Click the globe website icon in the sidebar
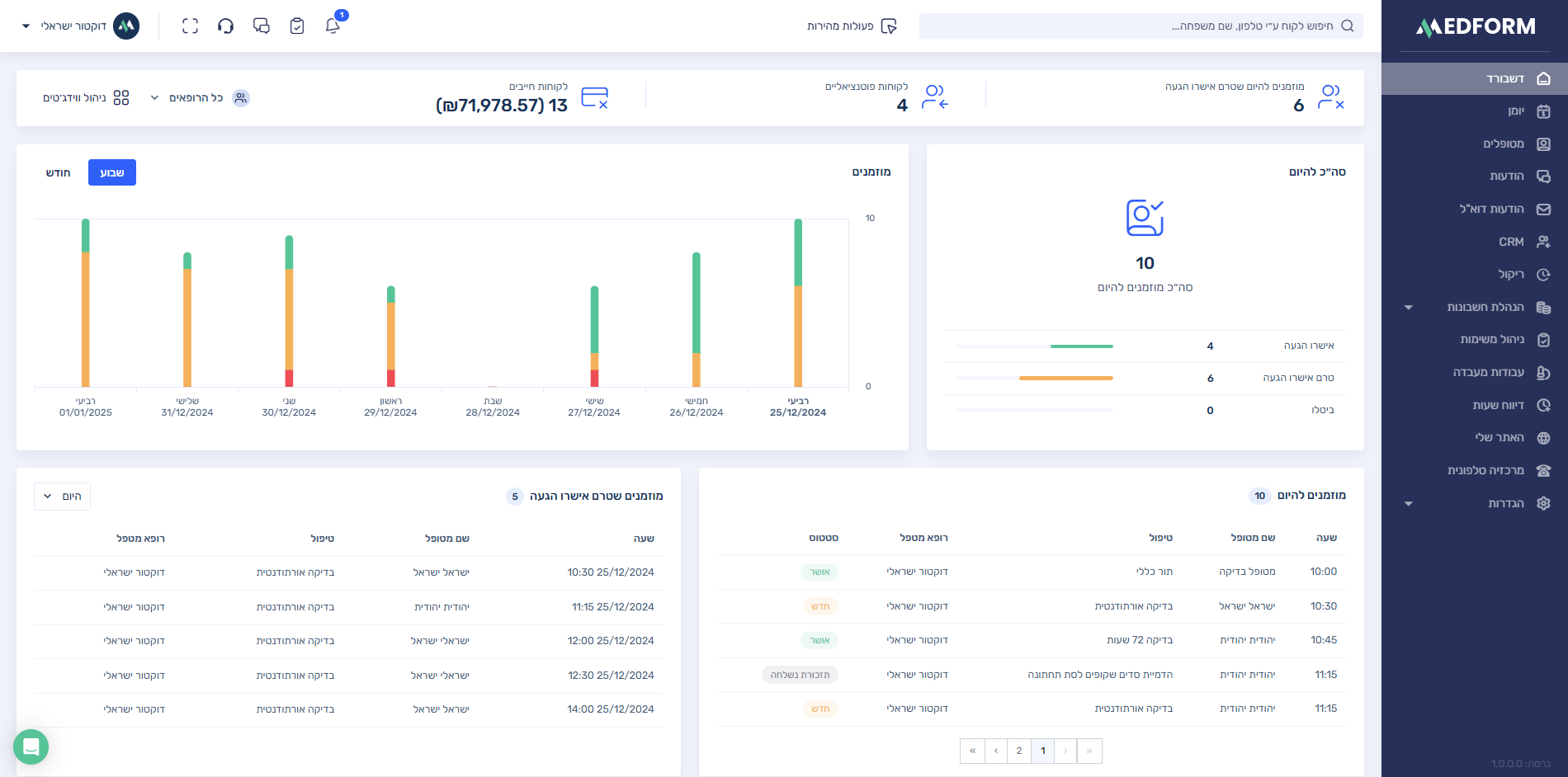This screenshot has height=777, width=1568. [x=1544, y=437]
